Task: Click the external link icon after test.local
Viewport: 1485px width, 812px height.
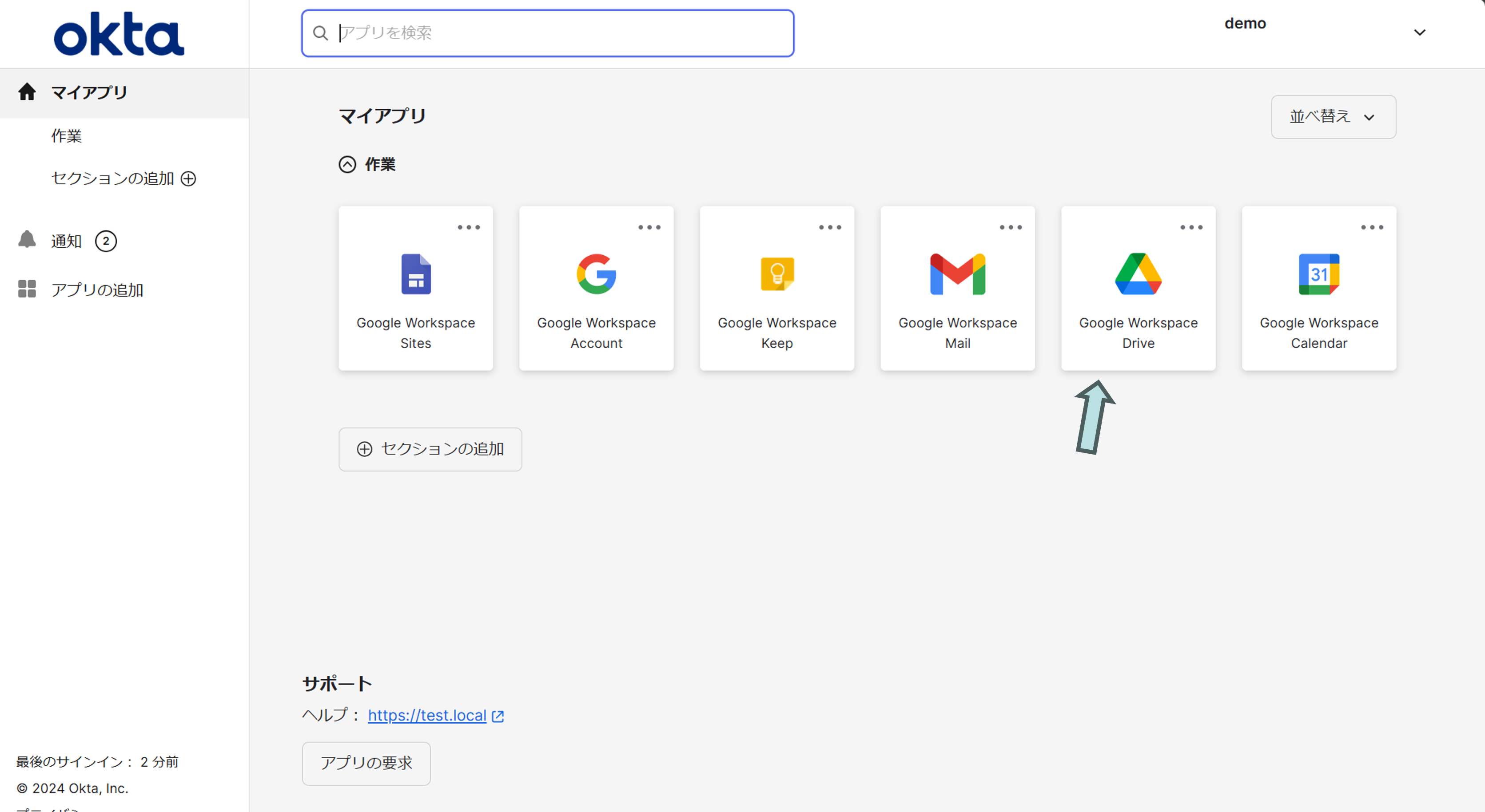Action: coord(498,717)
